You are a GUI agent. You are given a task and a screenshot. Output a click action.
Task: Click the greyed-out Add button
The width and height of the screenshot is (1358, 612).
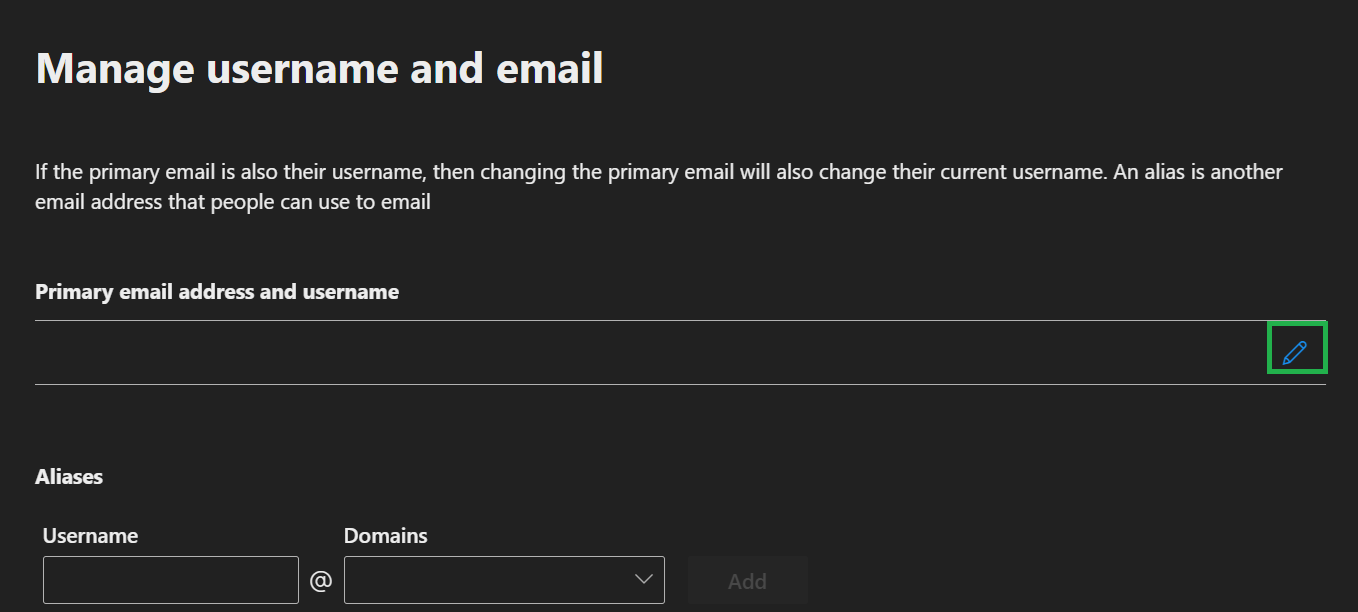[747, 580]
